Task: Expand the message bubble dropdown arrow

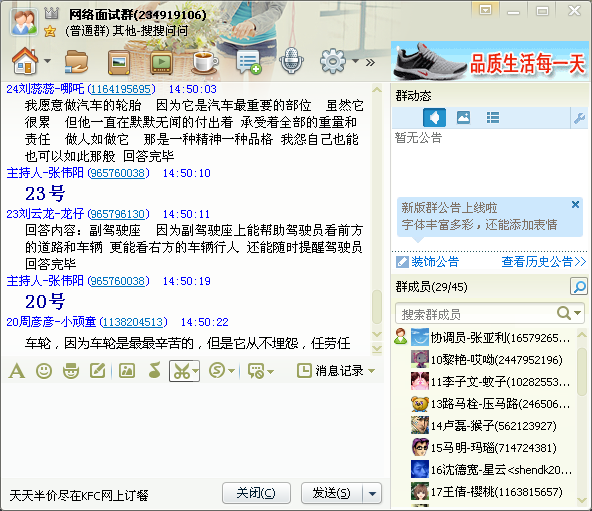Action: point(270,372)
